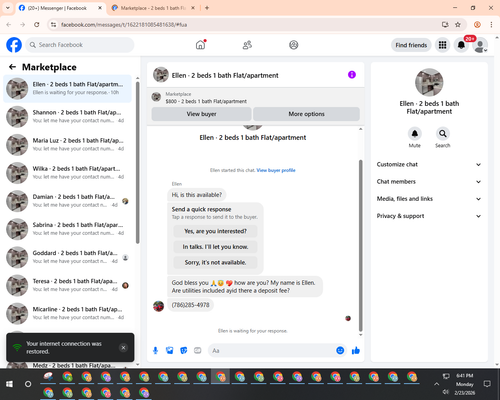The height and width of the screenshot is (400, 500).
Task: Send quick response 'In talks. I'll let you know.'
Action: [x=215, y=247]
